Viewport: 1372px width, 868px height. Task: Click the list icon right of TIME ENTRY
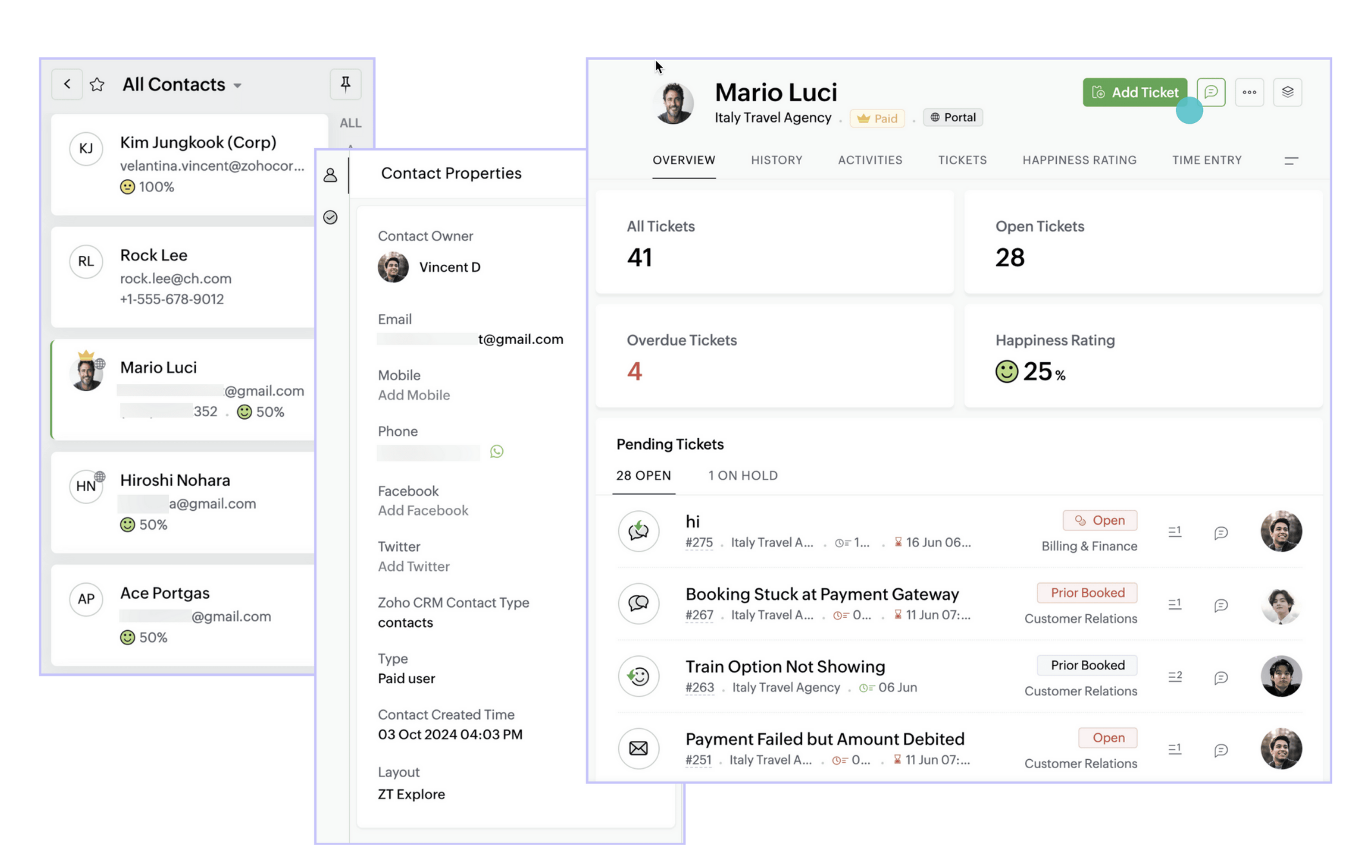point(1291,160)
